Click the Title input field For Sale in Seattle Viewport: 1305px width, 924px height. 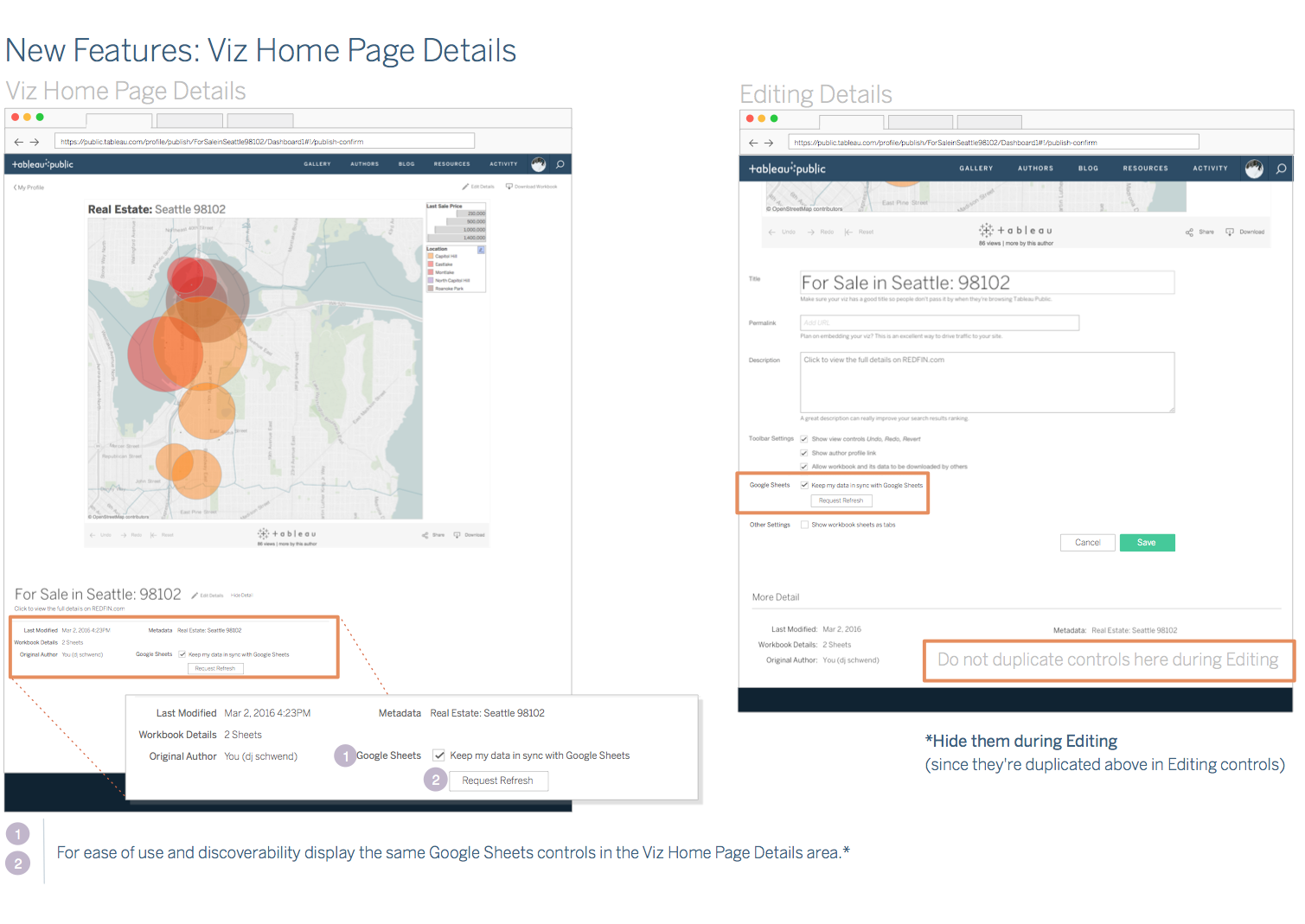click(987, 283)
